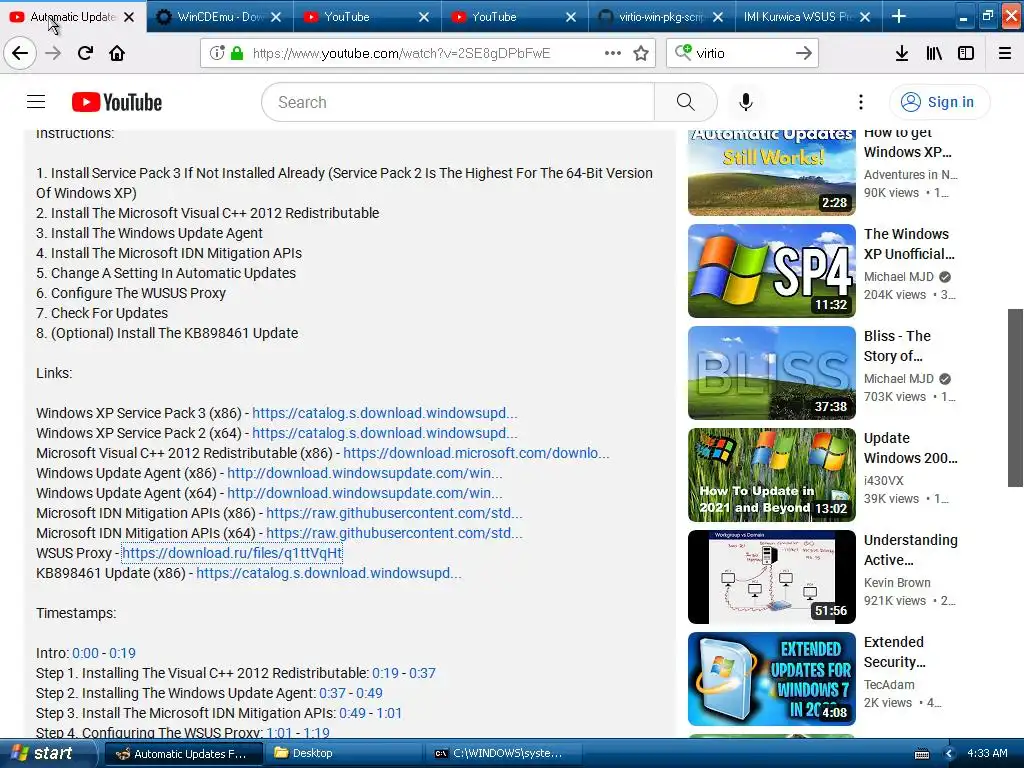Open Automatic Updates Still Works thumbnail

[771, 172]
